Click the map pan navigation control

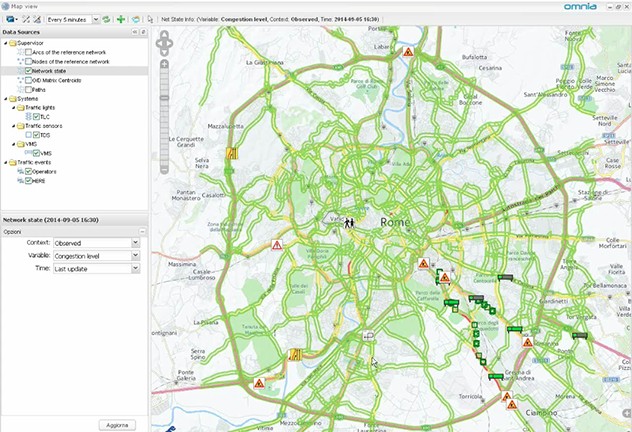164,43
